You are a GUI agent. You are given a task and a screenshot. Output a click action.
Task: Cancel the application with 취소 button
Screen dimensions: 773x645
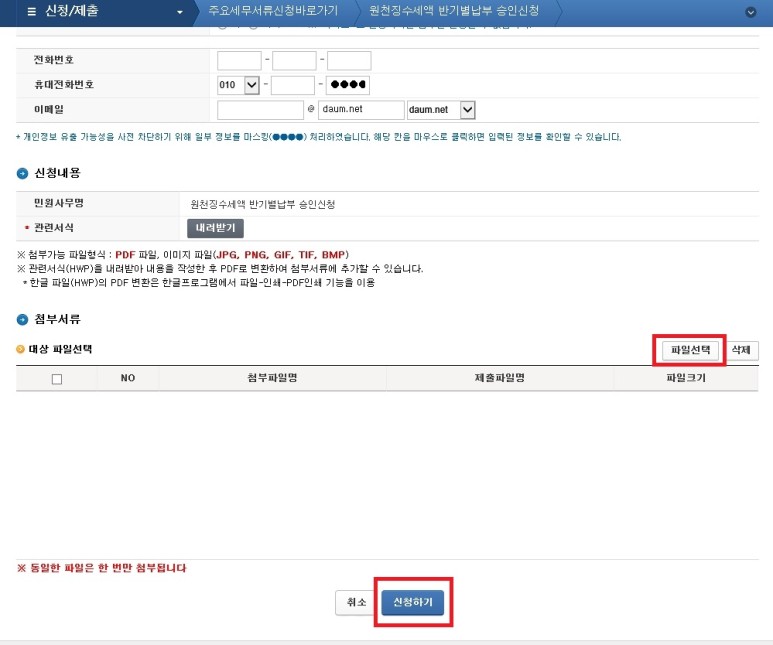[356, 603]
